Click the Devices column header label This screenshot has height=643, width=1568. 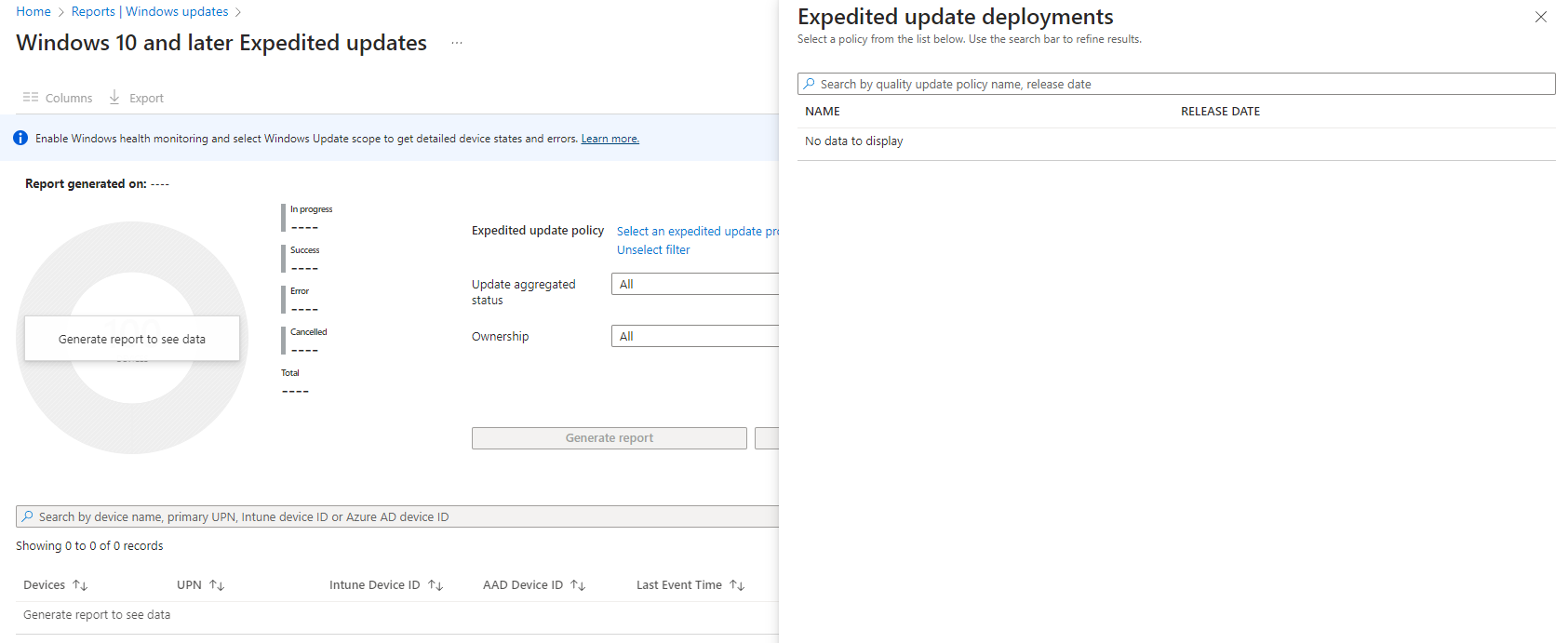point(45,585)
